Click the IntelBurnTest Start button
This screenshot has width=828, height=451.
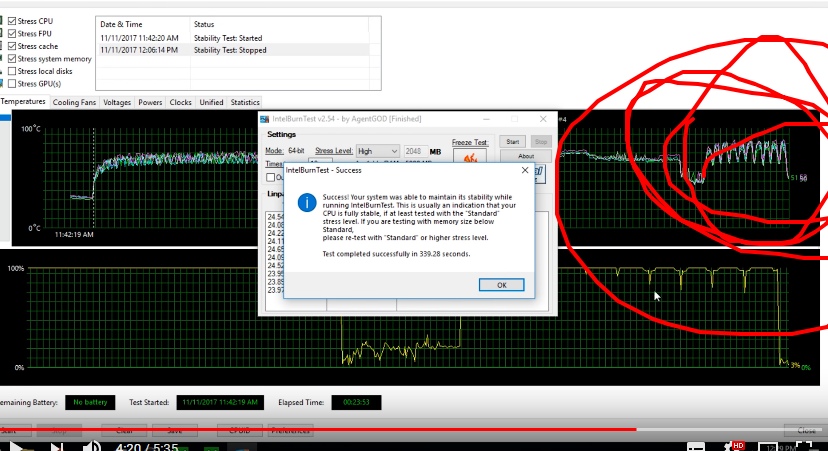[x=512, y=142]
